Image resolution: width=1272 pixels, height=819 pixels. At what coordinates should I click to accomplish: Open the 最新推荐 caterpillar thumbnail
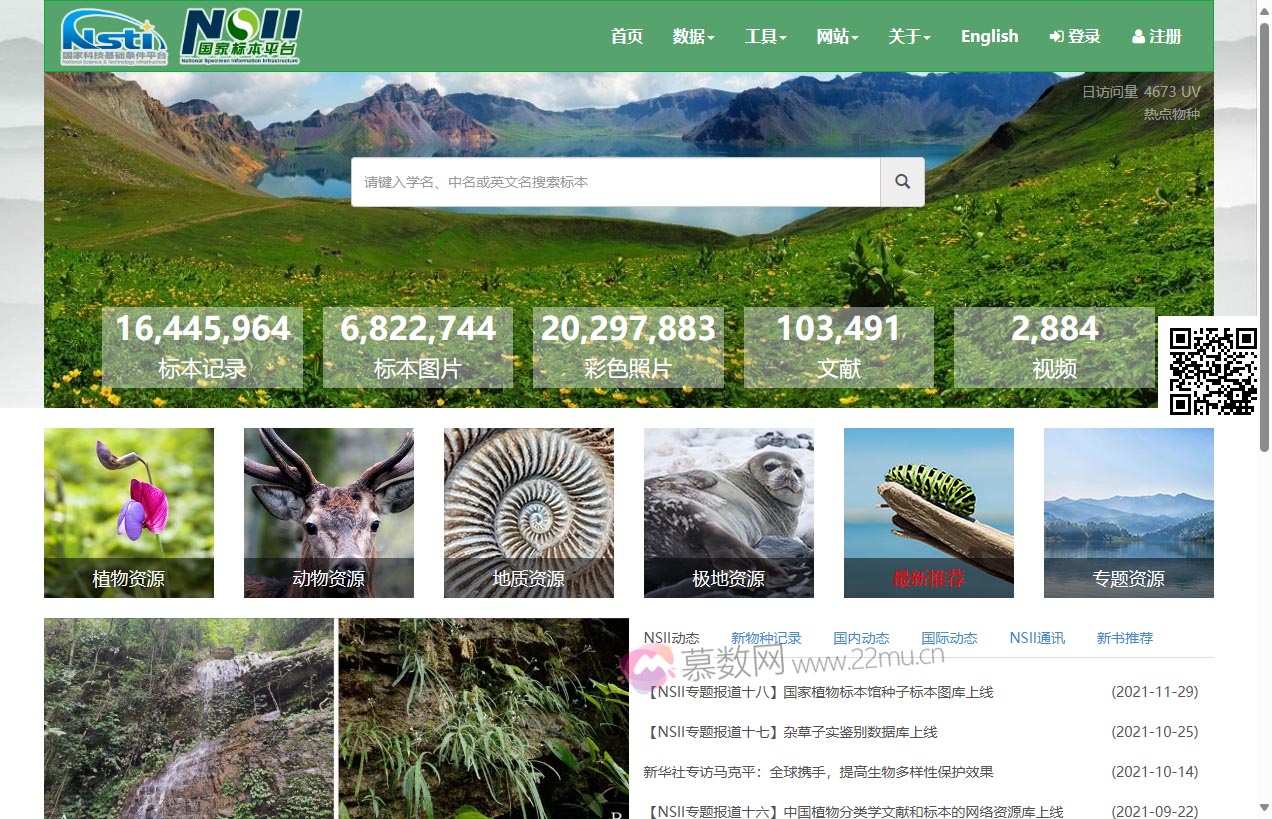(x=928, y=513)
